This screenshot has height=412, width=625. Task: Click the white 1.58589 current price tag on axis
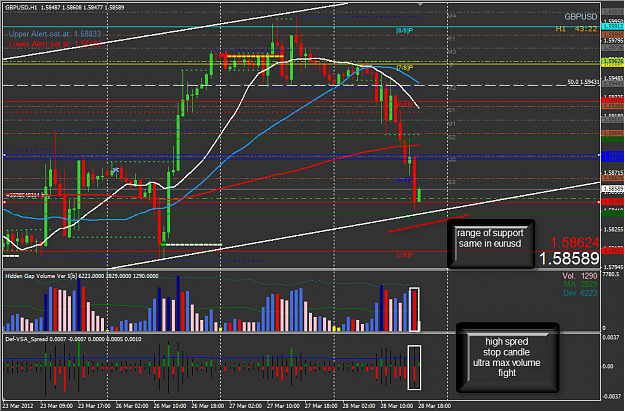[x=613, y=188]
